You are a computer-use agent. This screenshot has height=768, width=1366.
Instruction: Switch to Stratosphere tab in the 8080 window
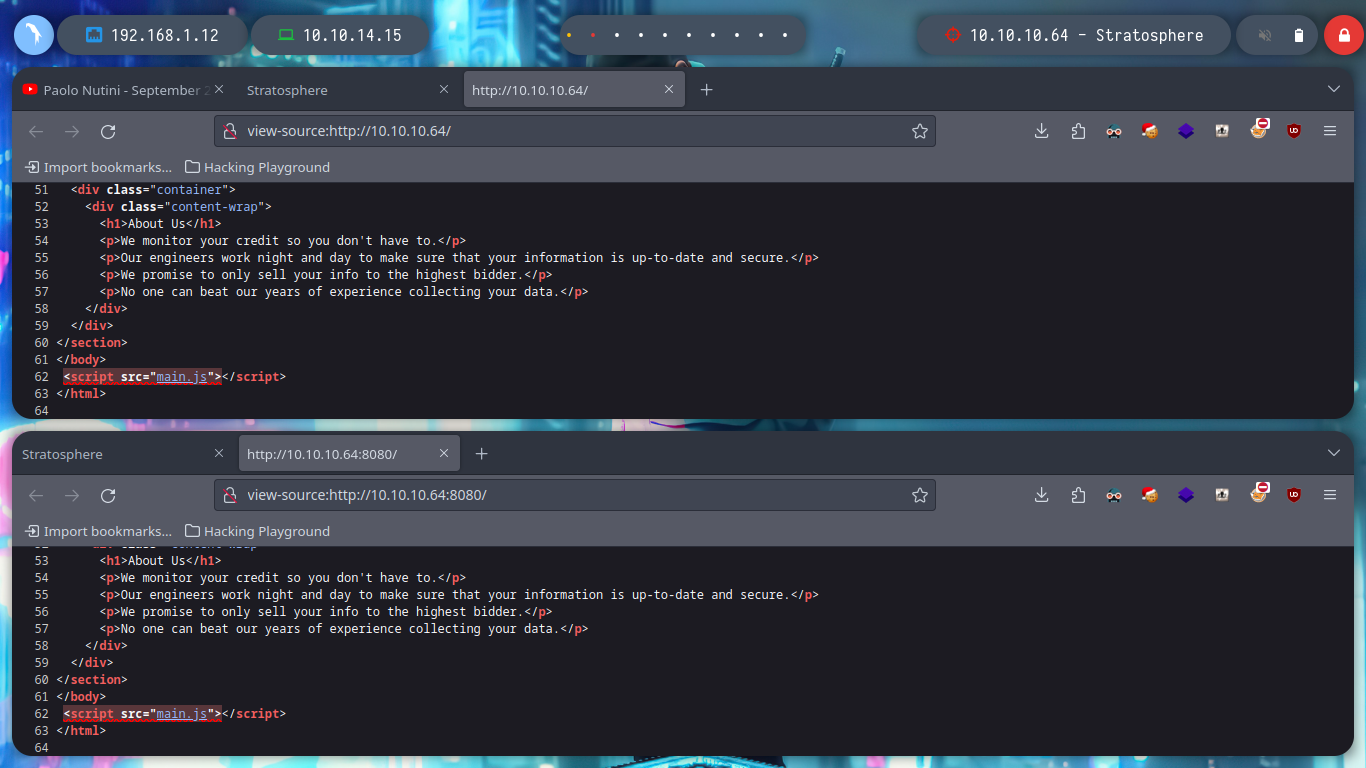(124, 454)
